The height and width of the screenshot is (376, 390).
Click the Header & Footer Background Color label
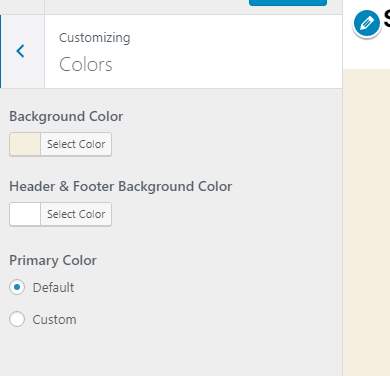tap(121, 186)
